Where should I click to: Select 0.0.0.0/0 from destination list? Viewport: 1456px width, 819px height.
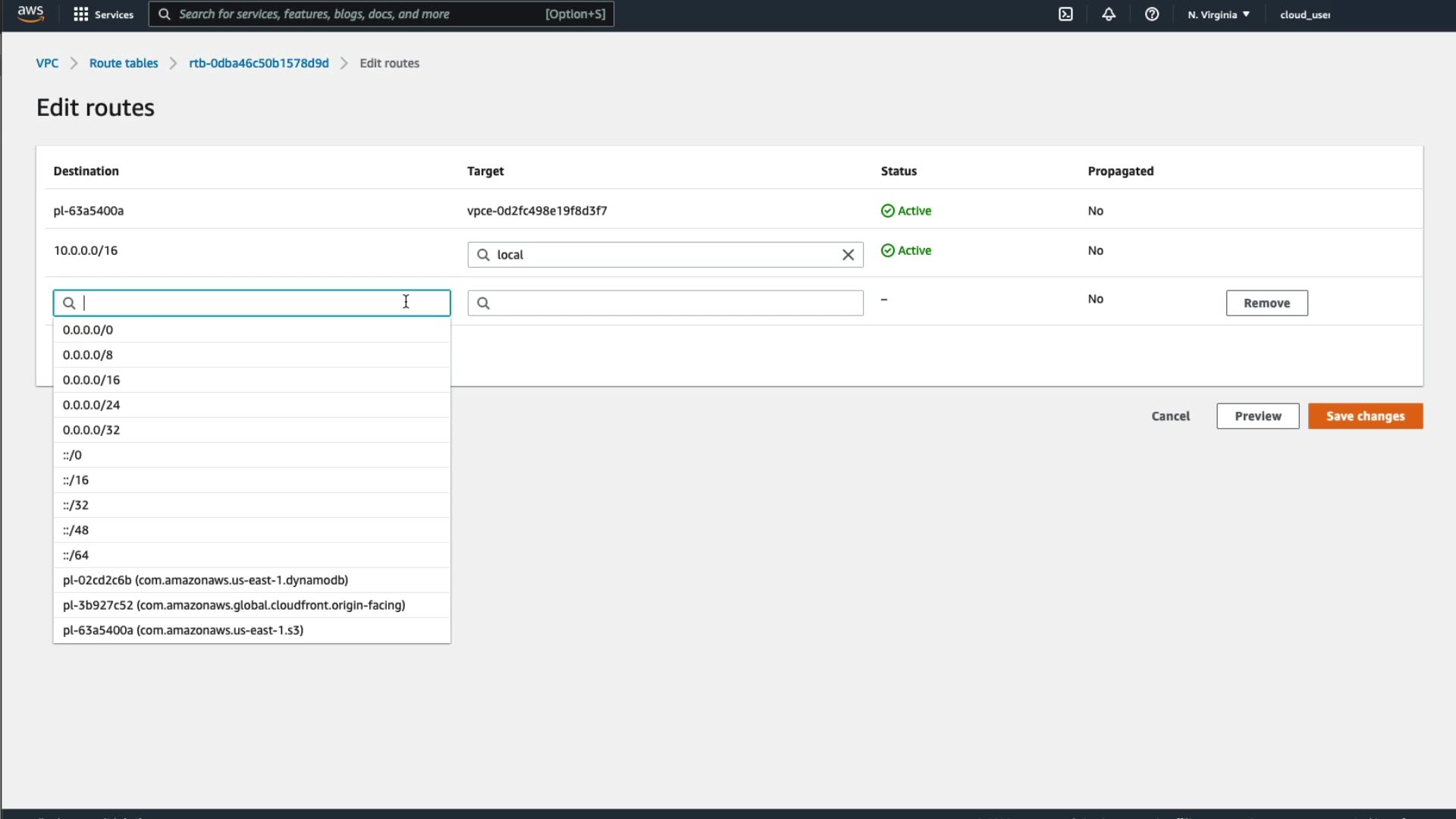pos(88,330)
